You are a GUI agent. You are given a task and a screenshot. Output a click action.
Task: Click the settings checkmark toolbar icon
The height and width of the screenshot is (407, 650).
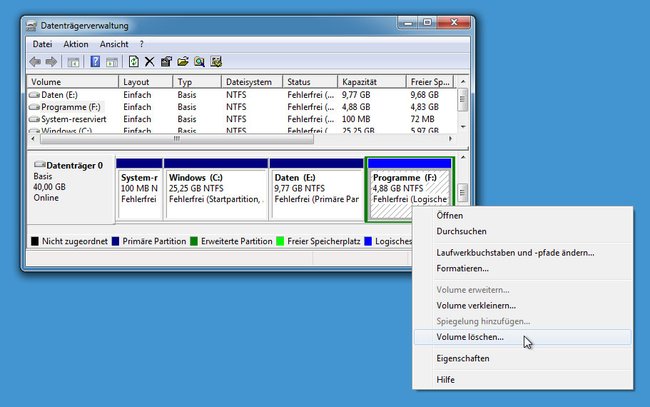[x=216, y=62]
